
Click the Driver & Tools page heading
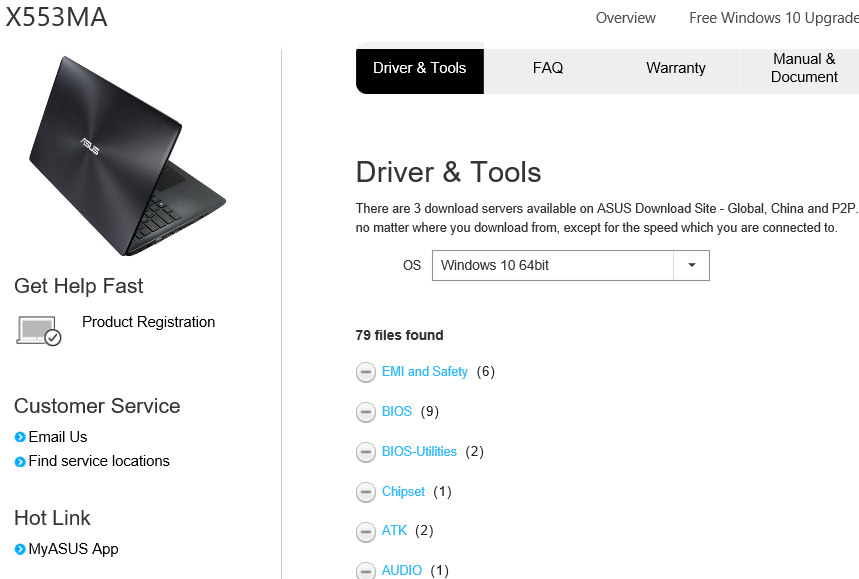(448, 173)
